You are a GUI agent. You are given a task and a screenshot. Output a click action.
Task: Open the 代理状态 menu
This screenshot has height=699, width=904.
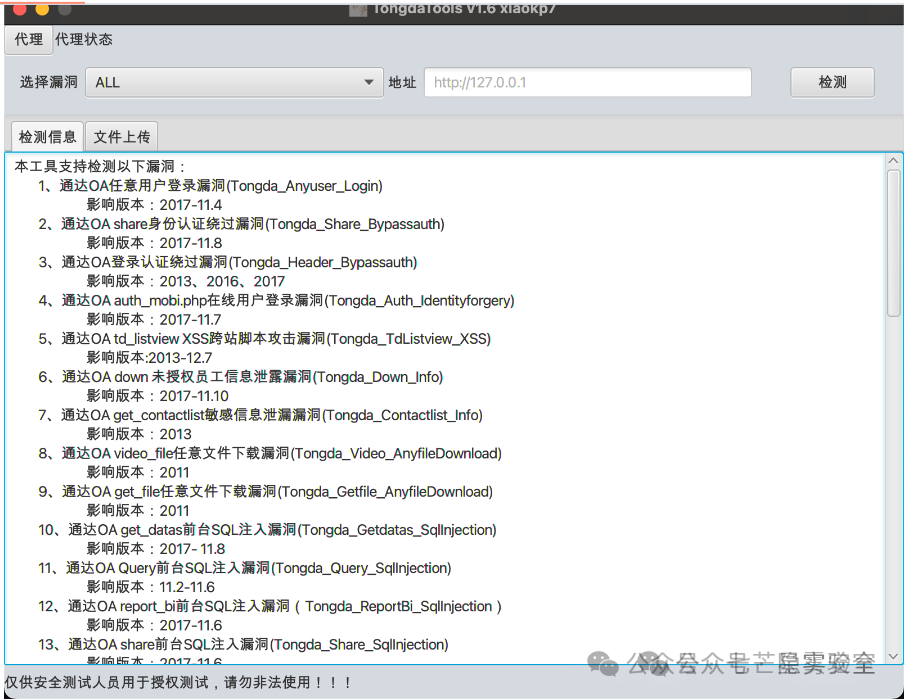(84, 40)
